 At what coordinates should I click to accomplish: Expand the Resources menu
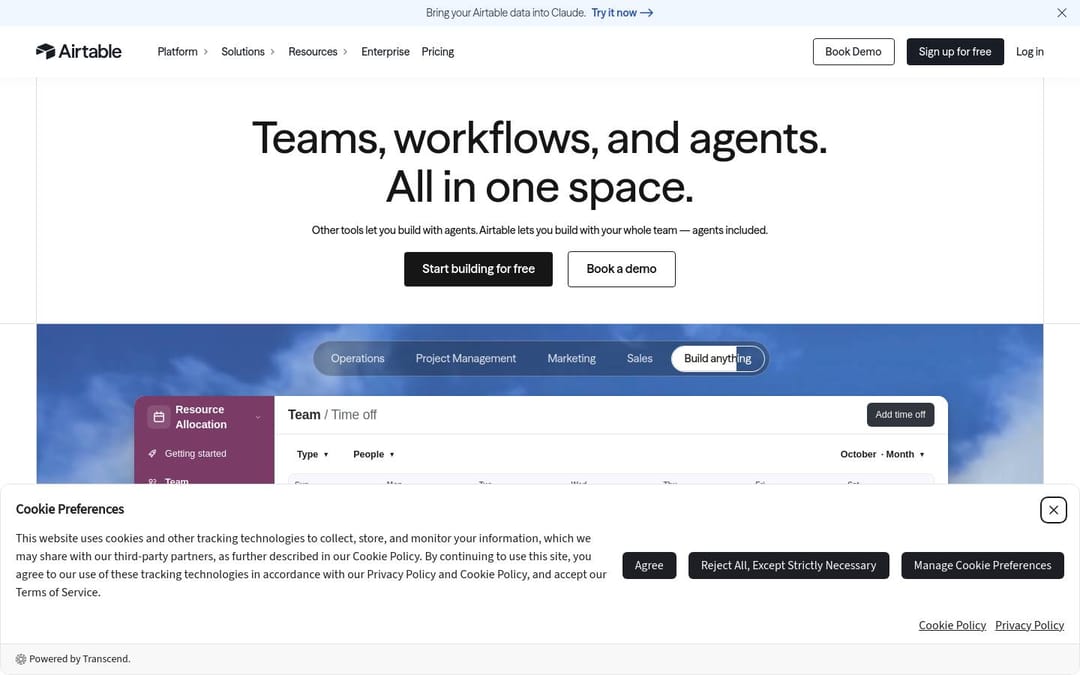click(318, 52)
